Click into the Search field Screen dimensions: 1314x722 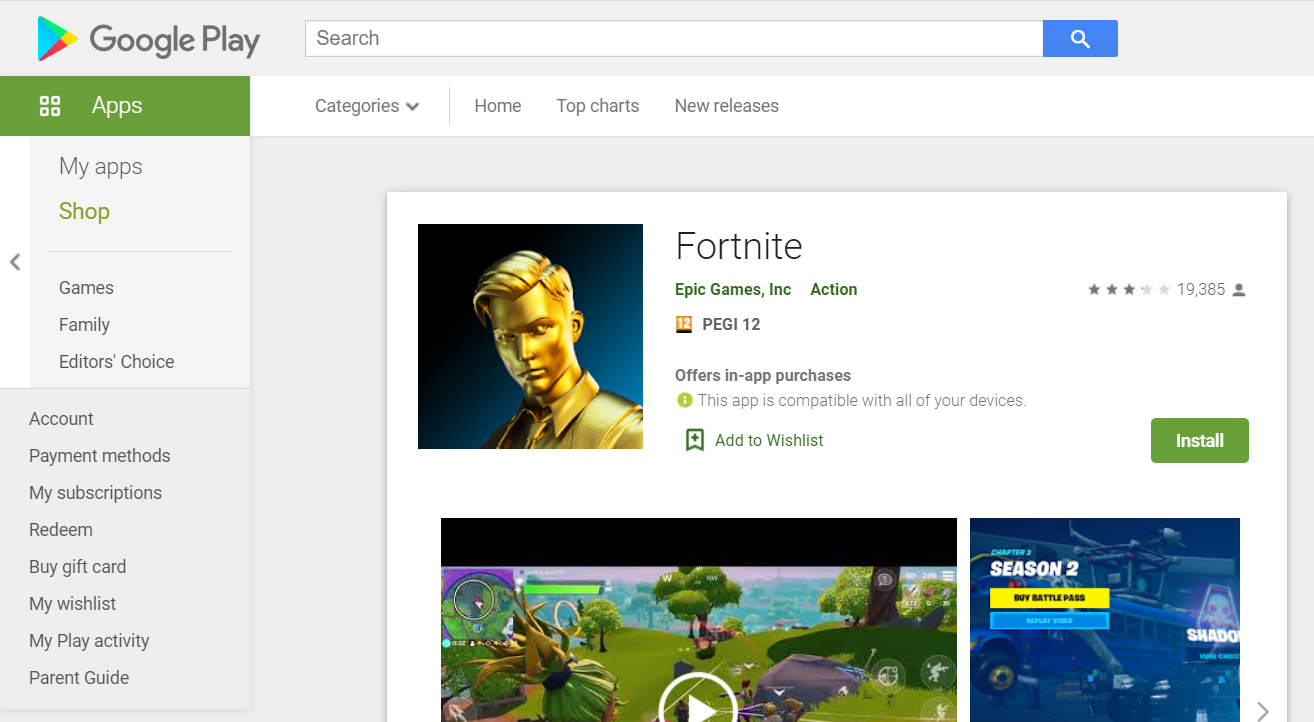tap(674, 39)
